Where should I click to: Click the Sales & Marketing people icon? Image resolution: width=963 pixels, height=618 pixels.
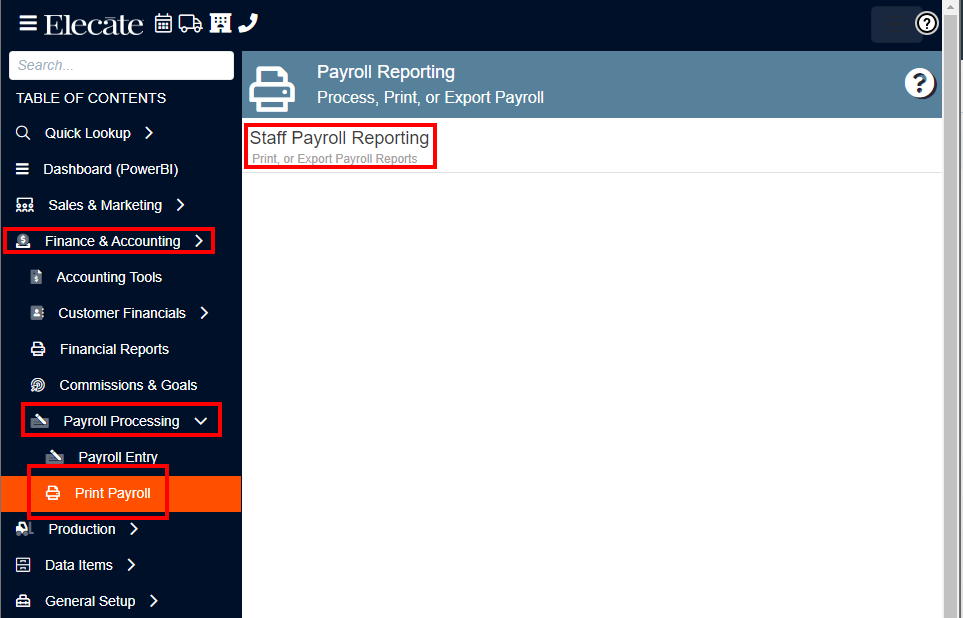click(25, 205)
